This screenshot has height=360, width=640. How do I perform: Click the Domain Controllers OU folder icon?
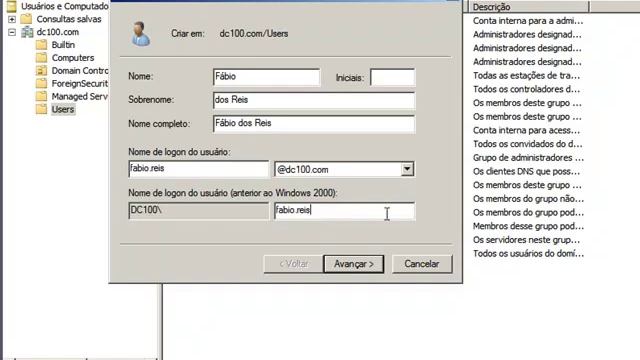click(x=41, y=71)
